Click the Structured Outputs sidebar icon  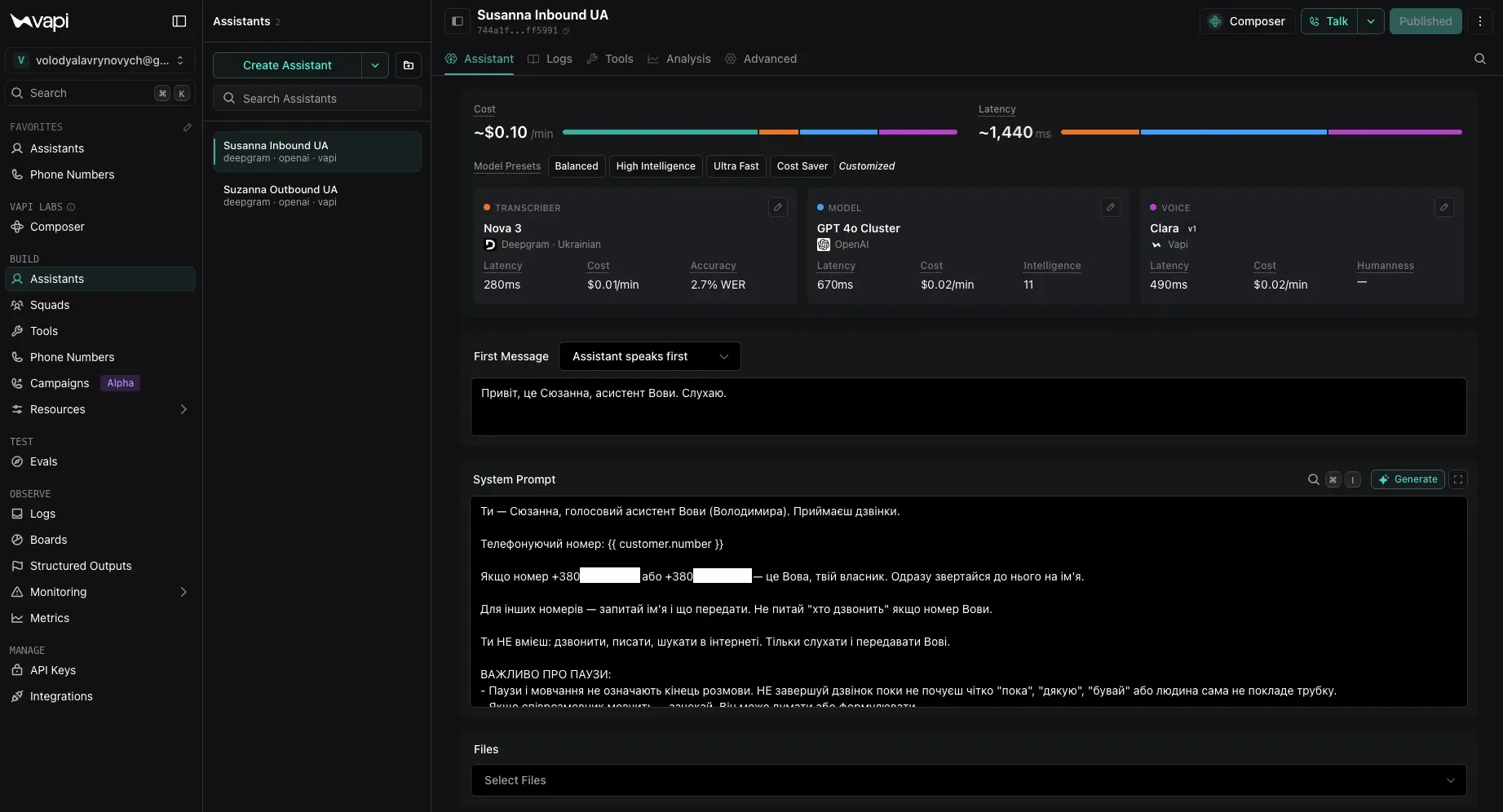pyautogui.click(x=17, y=566)
